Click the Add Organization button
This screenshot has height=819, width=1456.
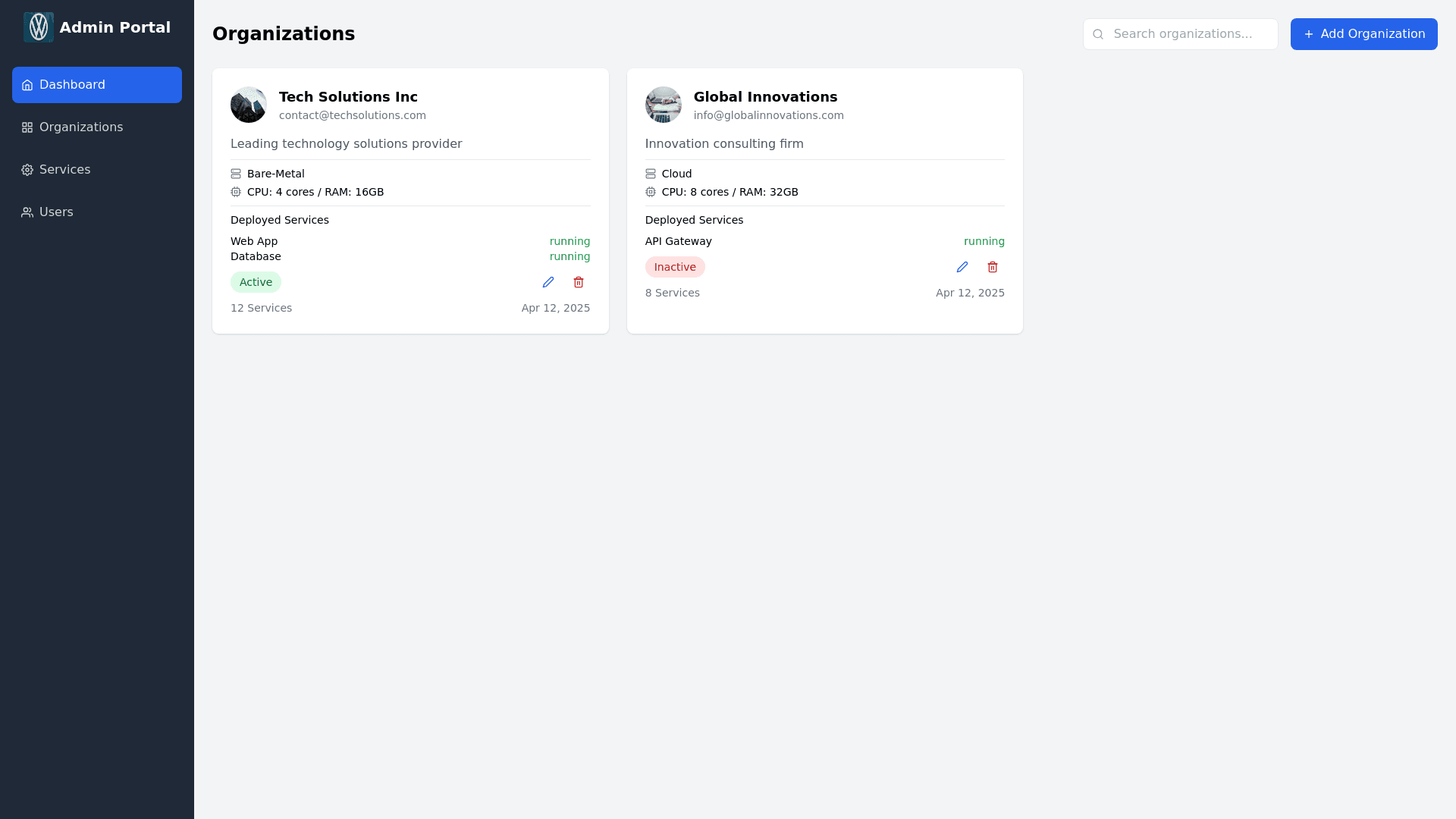[x=1363, y=33]
